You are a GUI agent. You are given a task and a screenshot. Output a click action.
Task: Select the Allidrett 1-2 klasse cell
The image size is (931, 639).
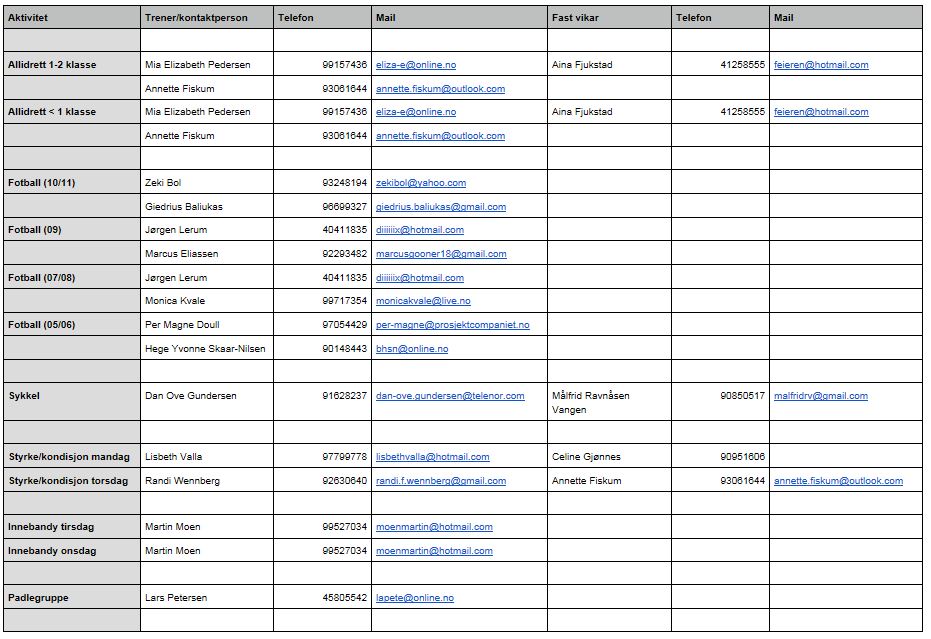pyautogui.click(x=72, y=64)
